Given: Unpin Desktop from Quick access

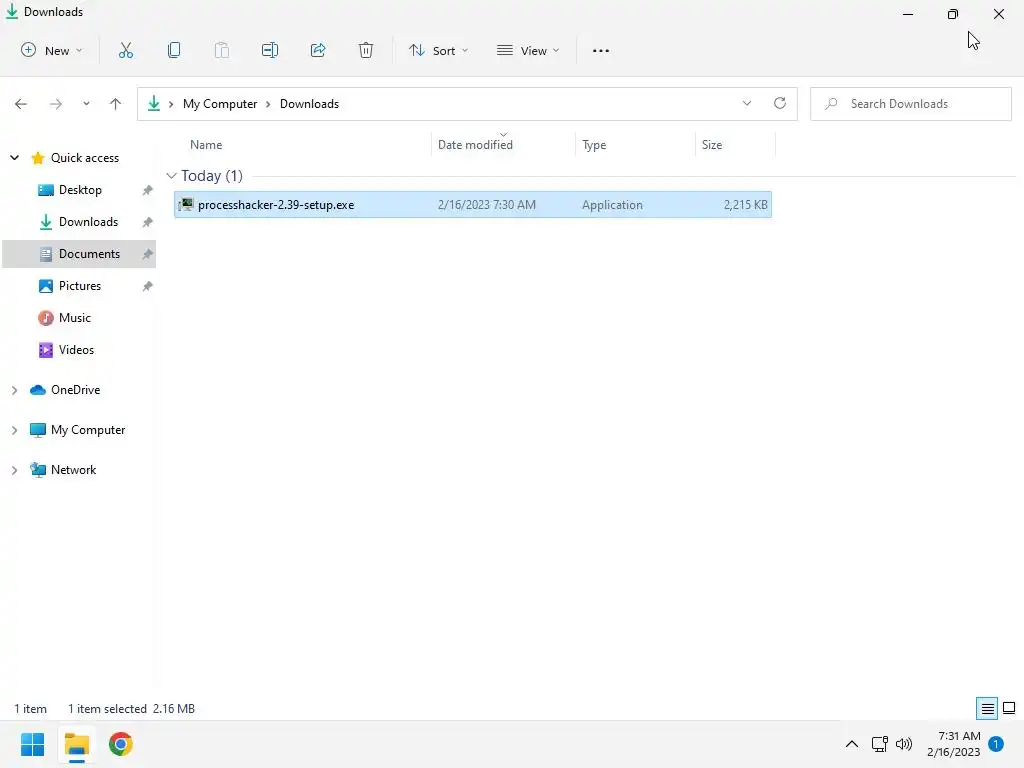Looking at the screenshot, I should click(148, 190).
